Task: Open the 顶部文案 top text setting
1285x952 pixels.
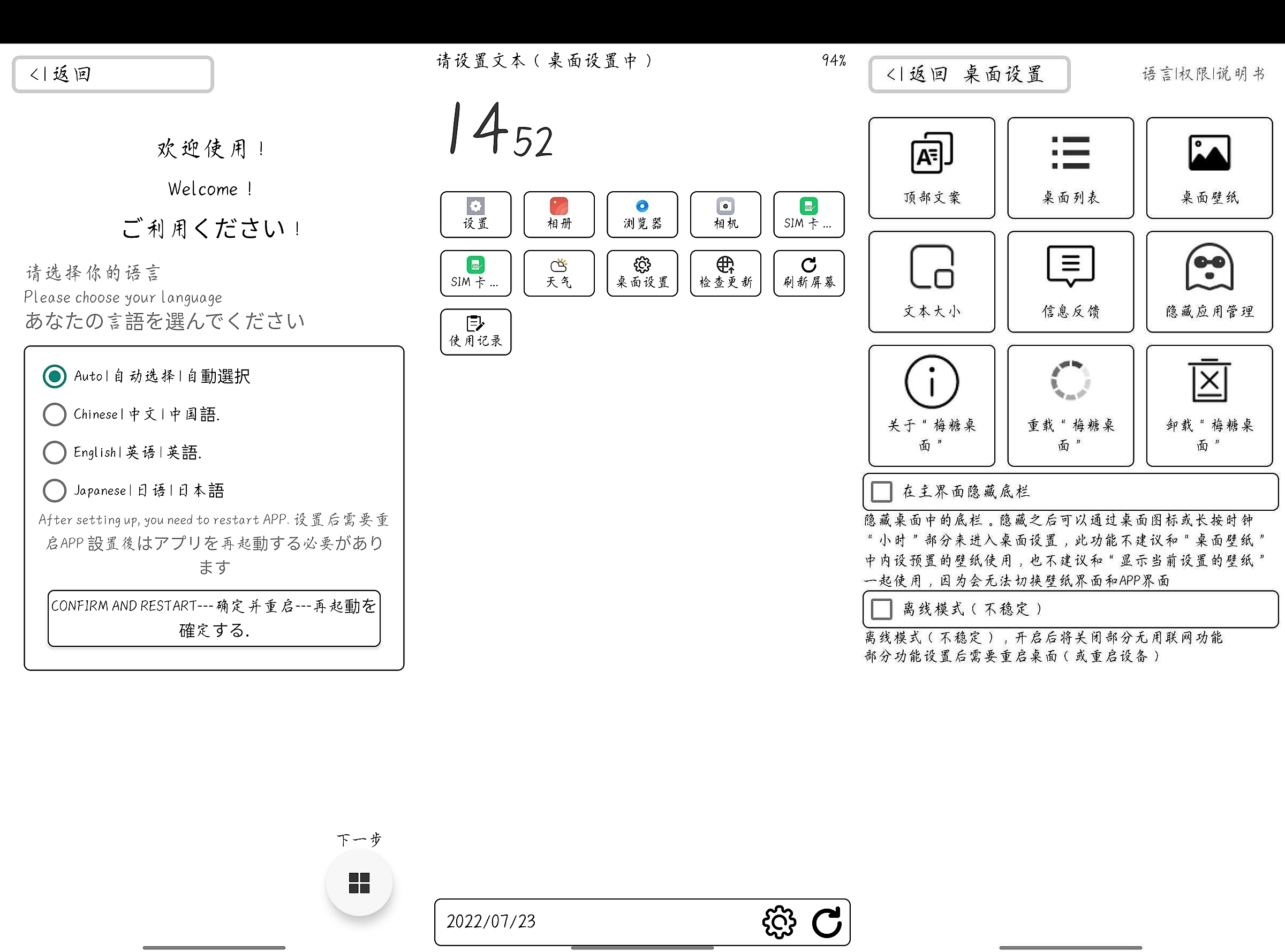Action: [x=931, y=168]
